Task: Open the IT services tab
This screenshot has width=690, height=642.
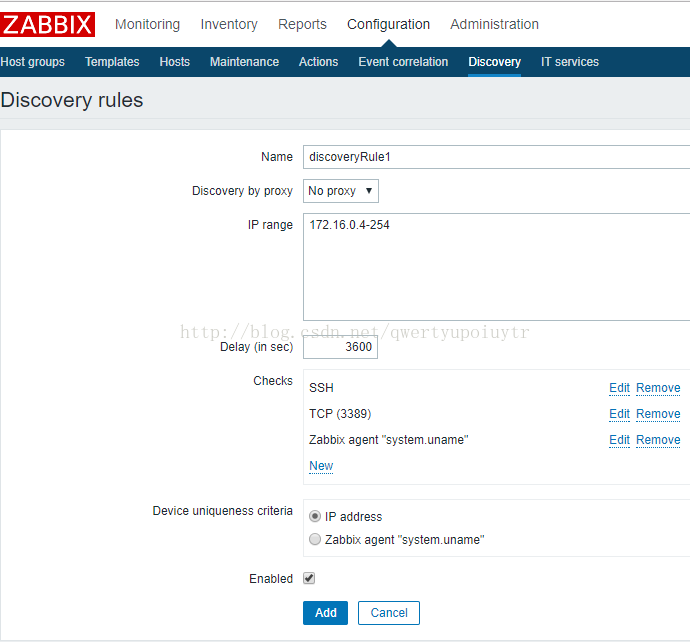Action: [570, 62]
